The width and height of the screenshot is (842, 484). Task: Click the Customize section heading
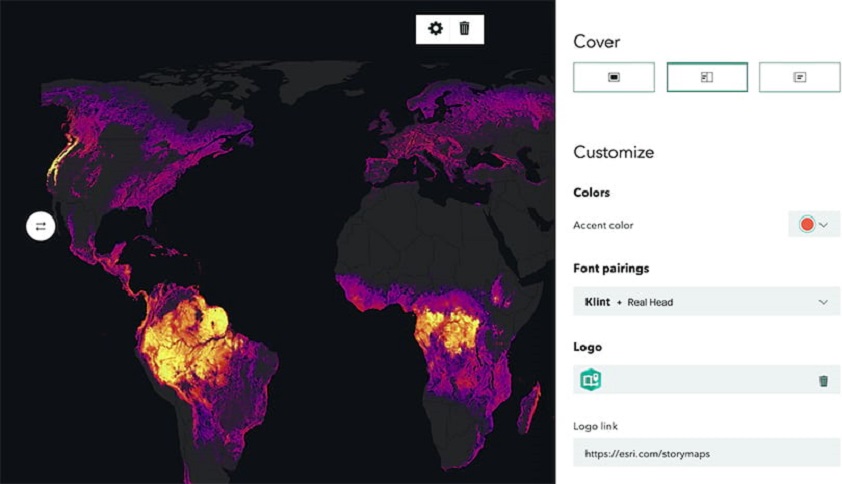coord(614,152)
